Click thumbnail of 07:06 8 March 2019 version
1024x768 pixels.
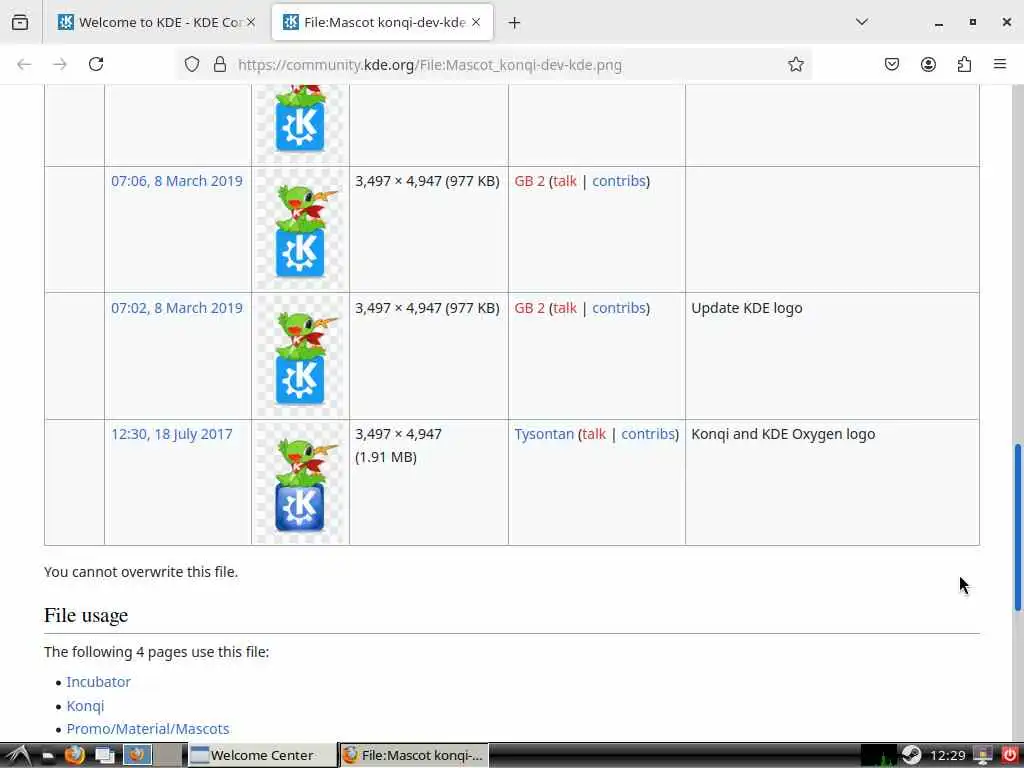(x=300, y=229)
